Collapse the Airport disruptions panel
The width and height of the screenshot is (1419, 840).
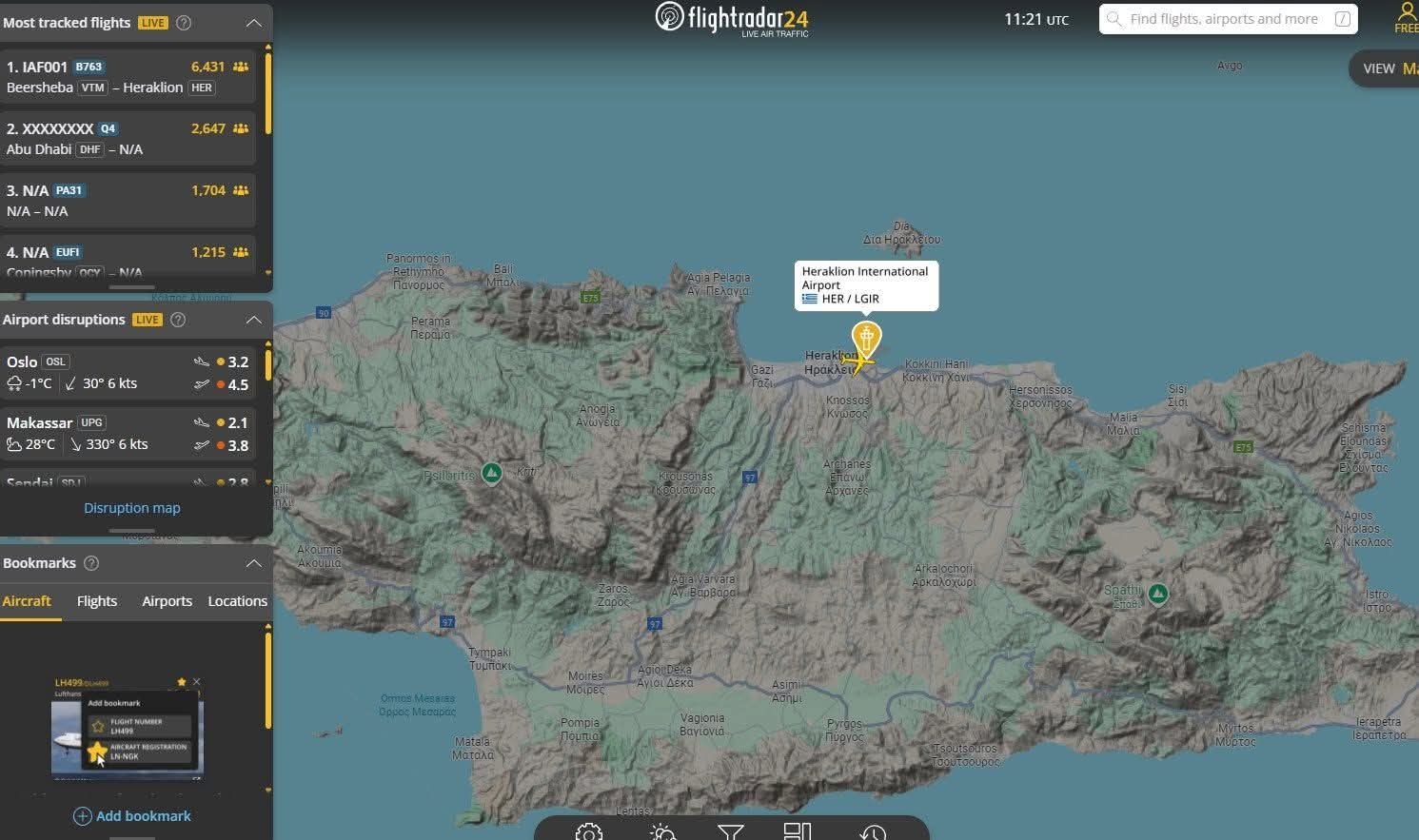tap(253, 320)
